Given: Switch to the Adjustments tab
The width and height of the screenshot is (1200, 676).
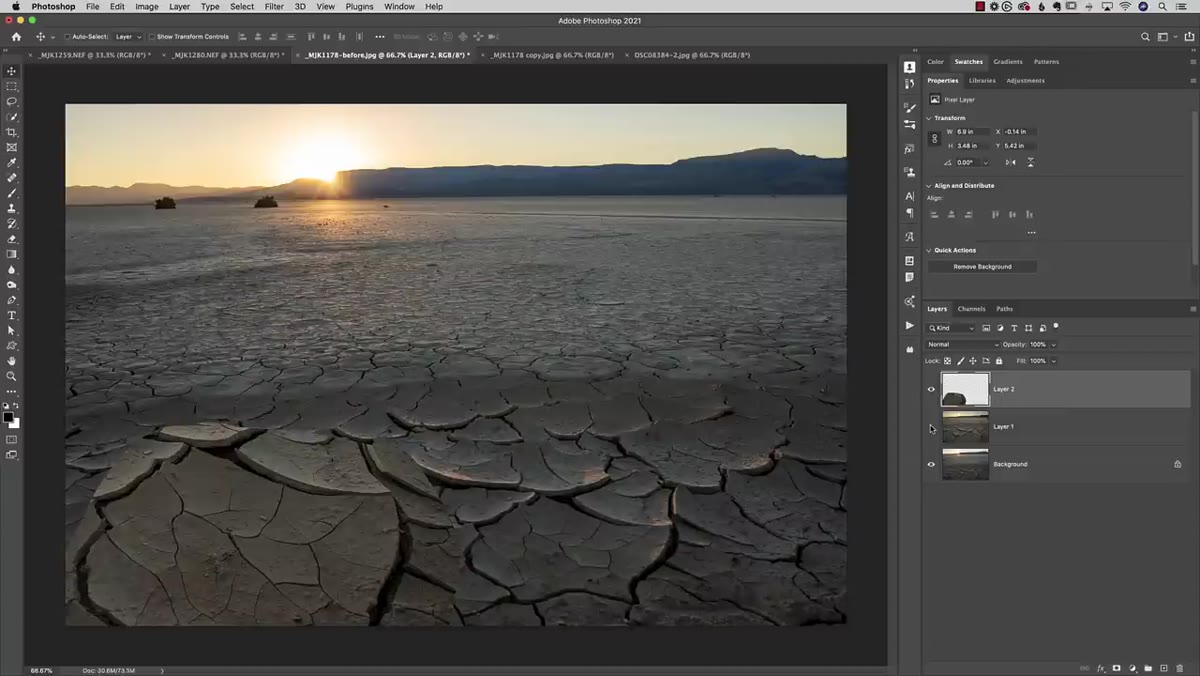Looking at the screenshot, I should pos(1025,80).
